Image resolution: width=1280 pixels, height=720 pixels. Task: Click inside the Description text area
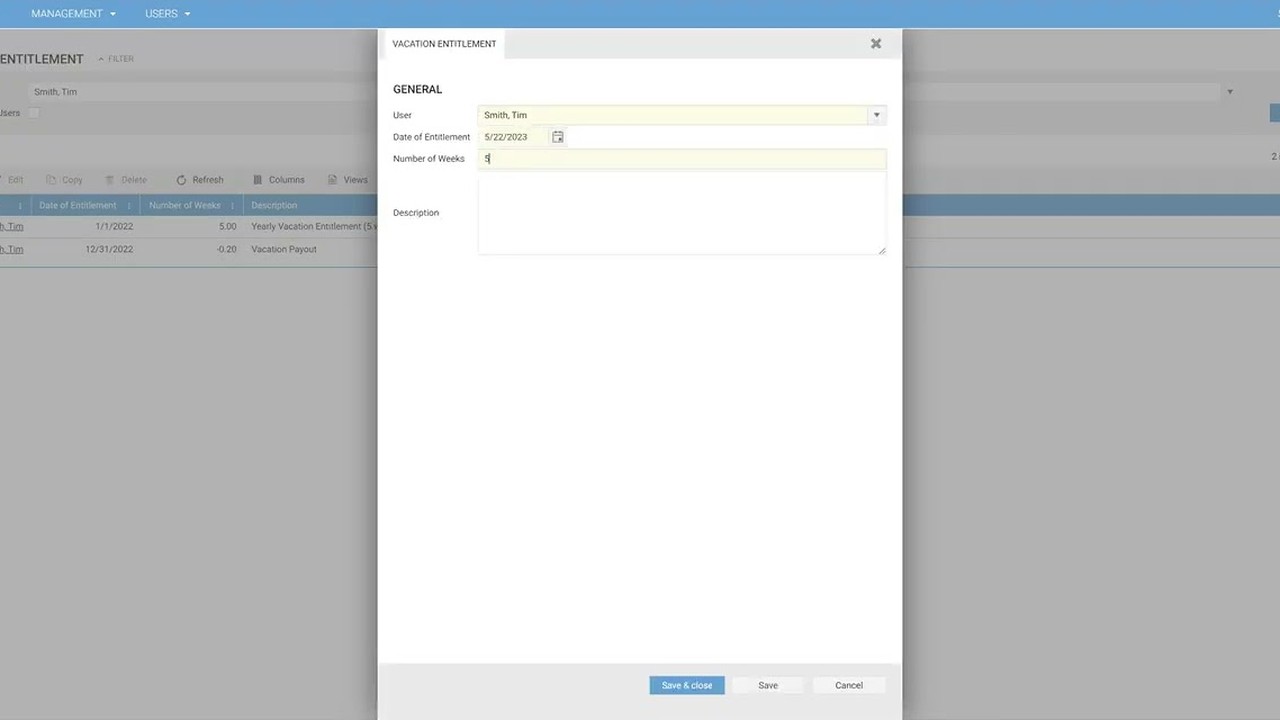[x=682, y=213]
